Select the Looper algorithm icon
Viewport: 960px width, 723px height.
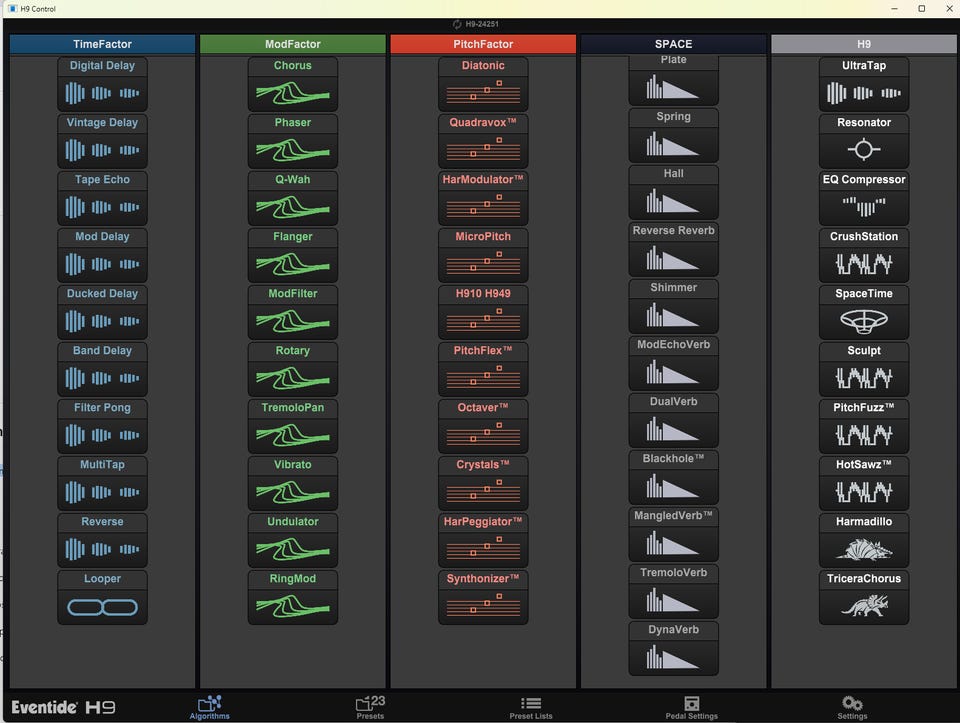(102, 607)
